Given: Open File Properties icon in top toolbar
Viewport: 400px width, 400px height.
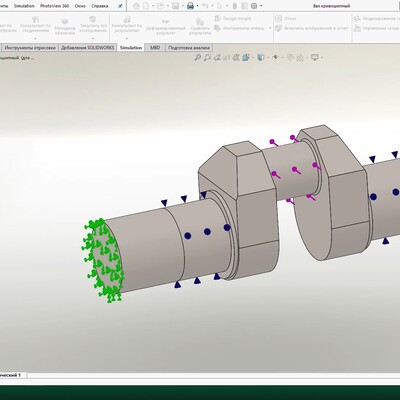Looking at the screenshot, I should [x=244, y=6].
